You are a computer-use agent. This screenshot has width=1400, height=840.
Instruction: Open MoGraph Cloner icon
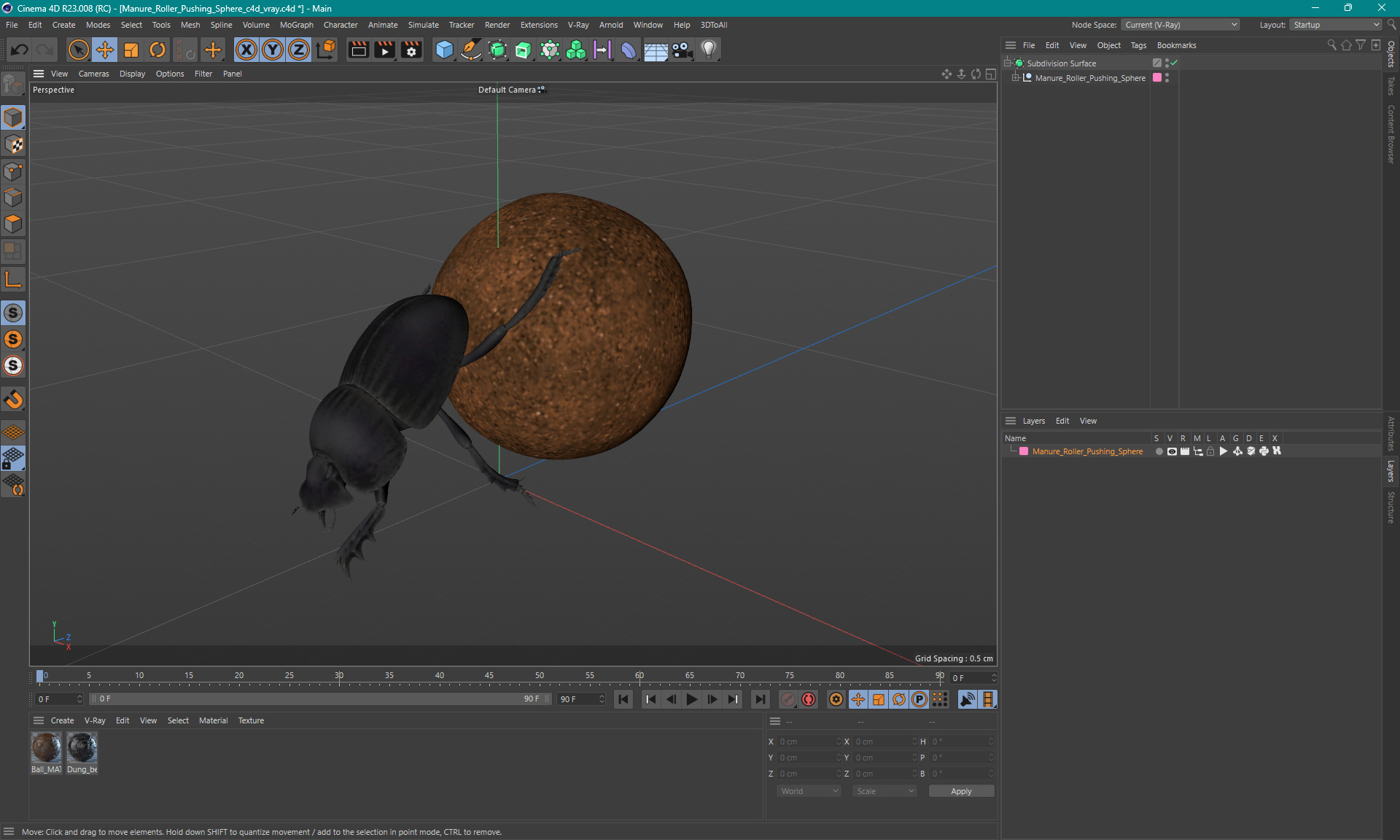point(550,50)
